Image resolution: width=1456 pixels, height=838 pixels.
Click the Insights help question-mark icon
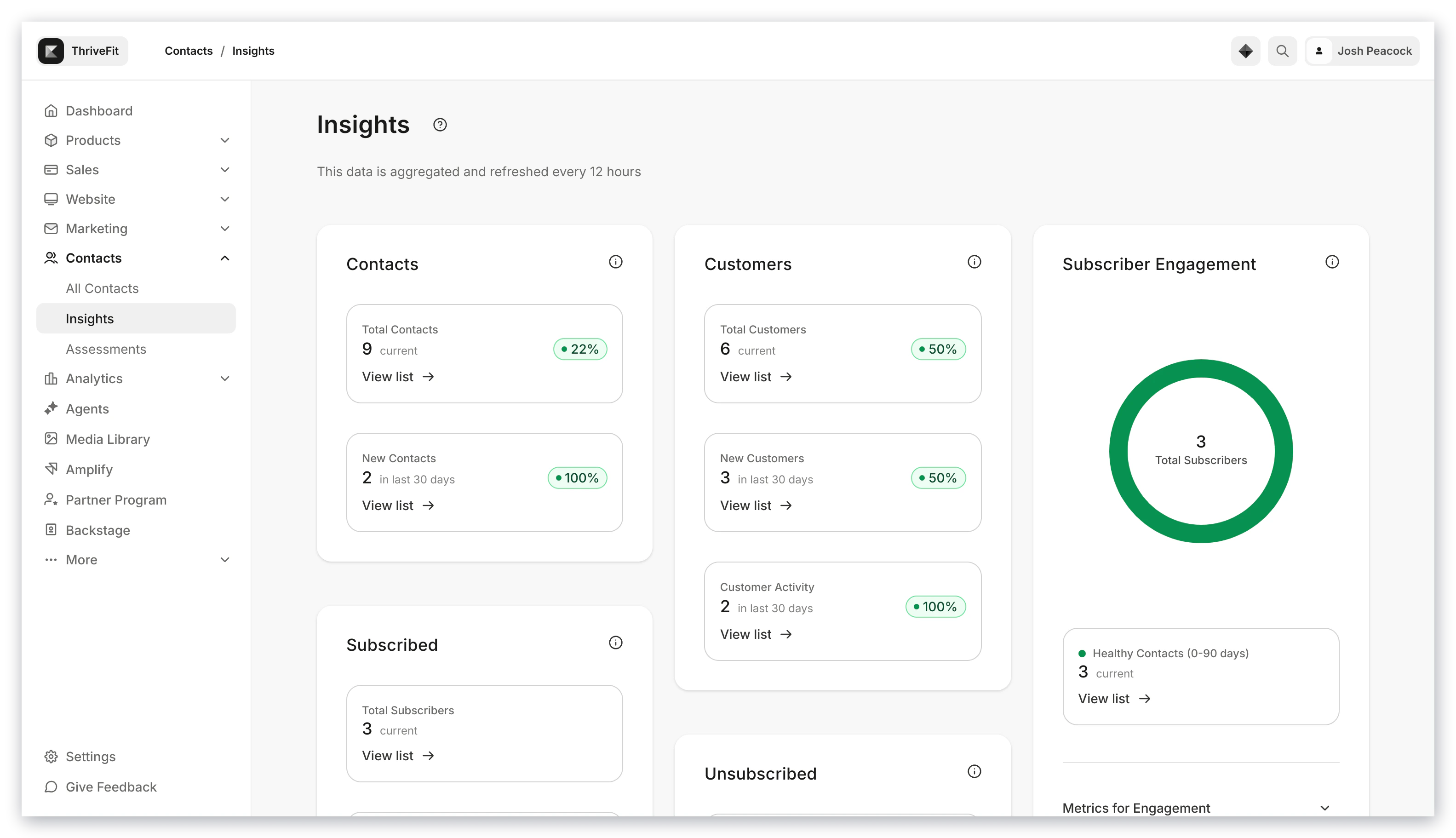[440, 125]
